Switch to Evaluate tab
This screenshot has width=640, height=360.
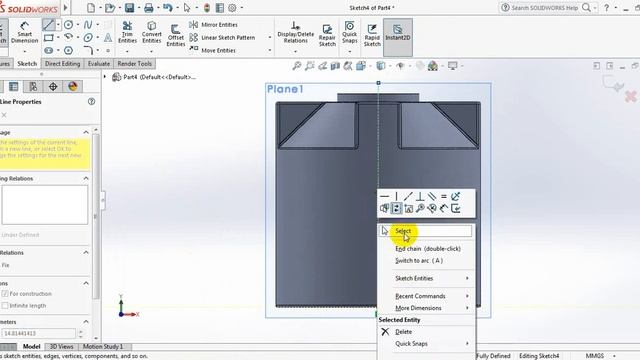tap(99, 64)
